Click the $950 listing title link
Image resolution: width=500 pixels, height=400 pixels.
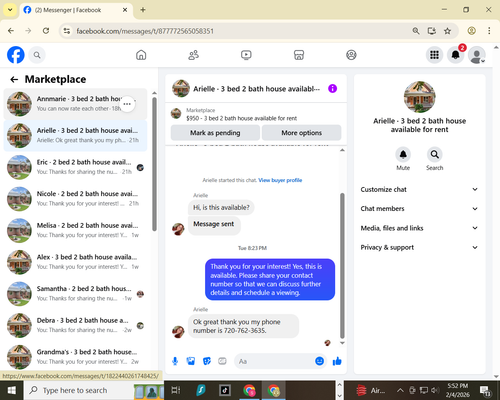coord(242,118)
